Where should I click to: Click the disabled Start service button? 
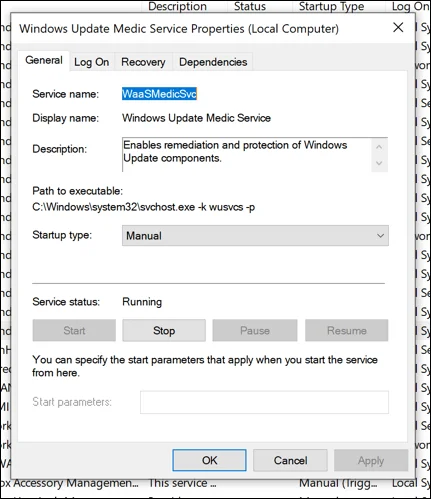pyautogui.click(x=74, y=330)
